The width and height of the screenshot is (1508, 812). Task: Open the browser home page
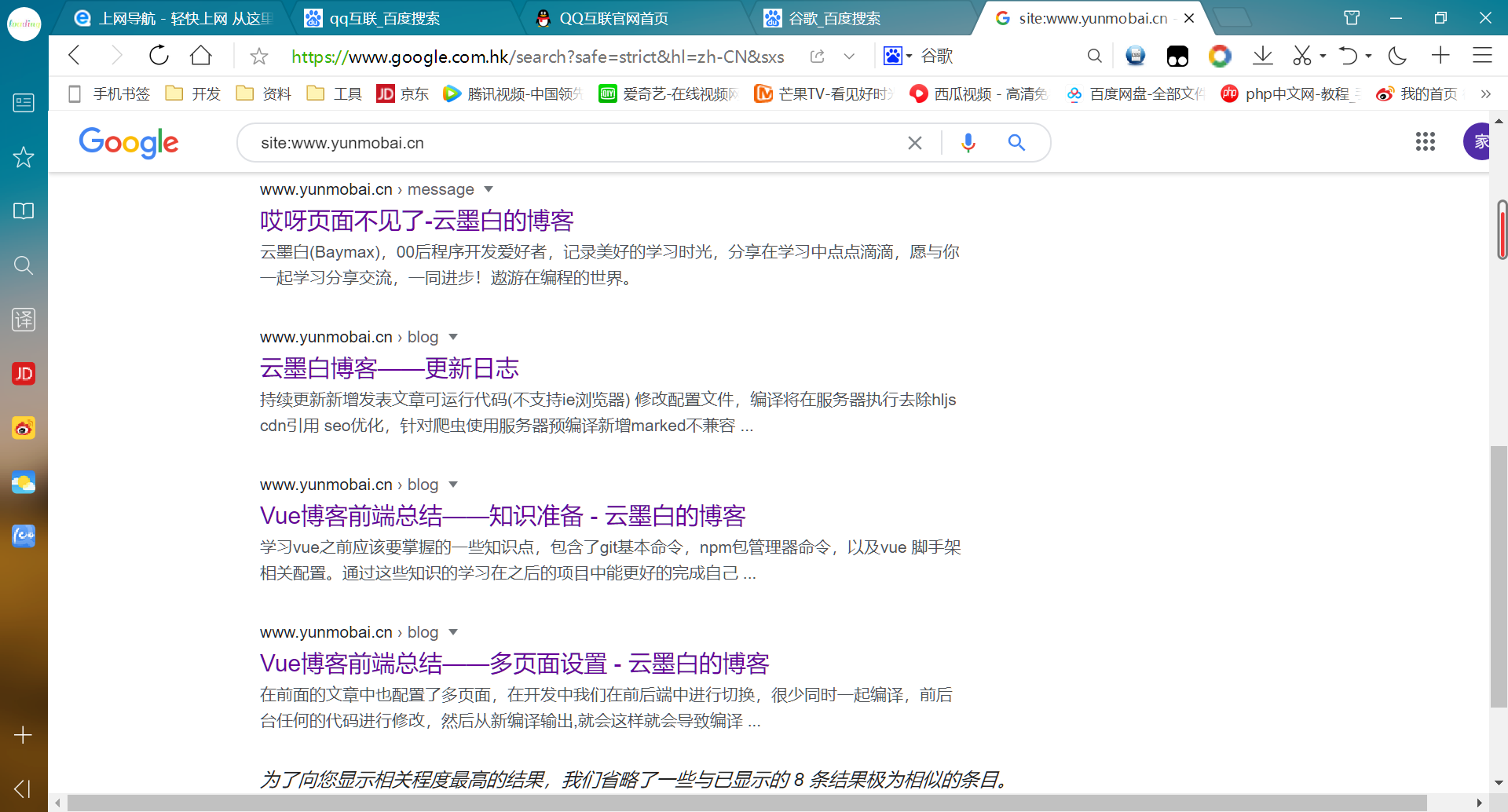201,56
